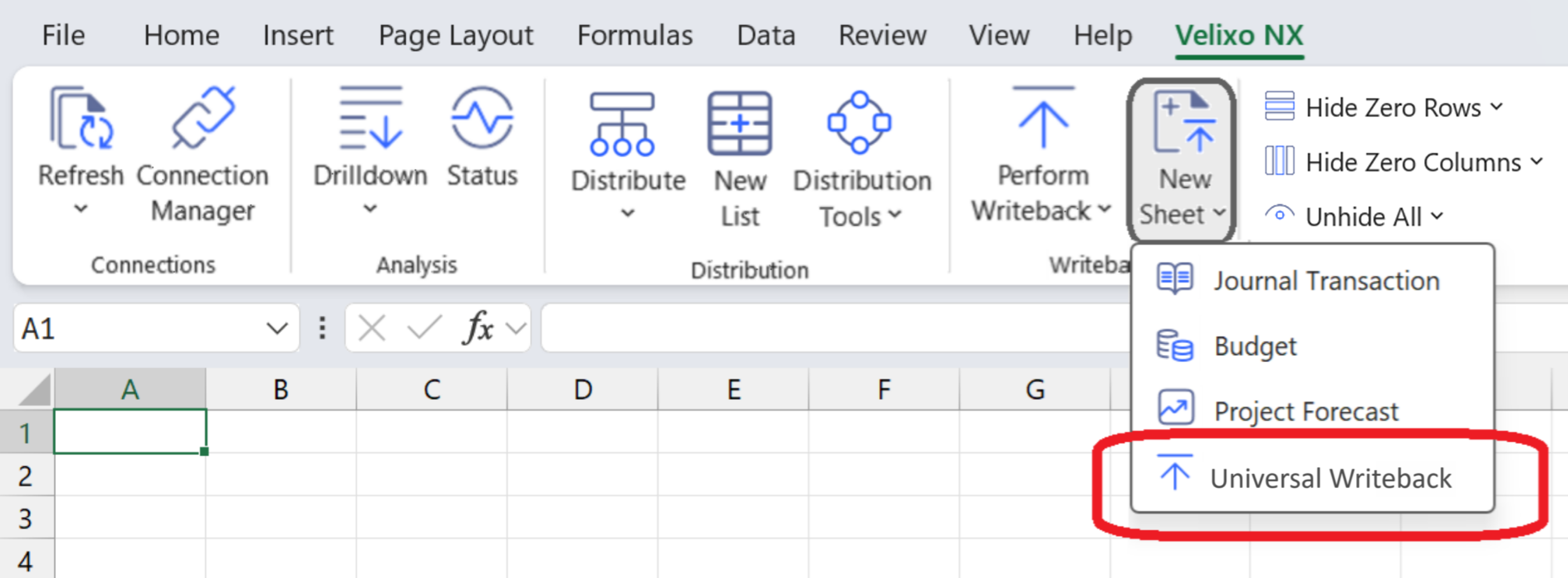
Task: Select column B header
Action: click(281, 389)
